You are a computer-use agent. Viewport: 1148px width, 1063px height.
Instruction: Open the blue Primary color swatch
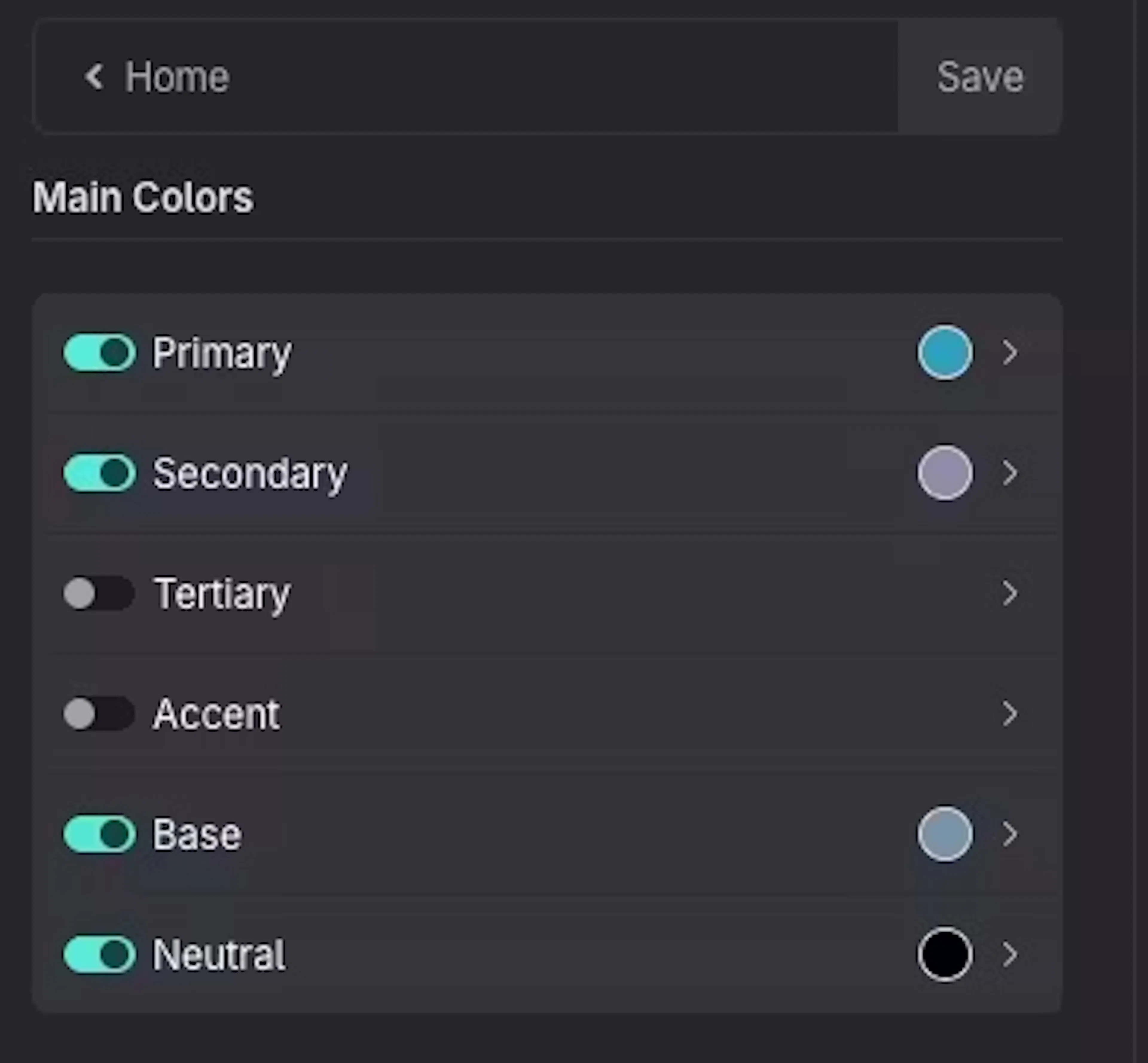(945, 352)
